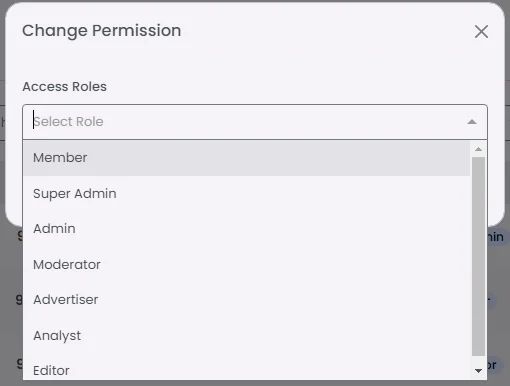Screen dimensions: 510x386
Task: Select the Analyst role
Action: coord(246,335)
